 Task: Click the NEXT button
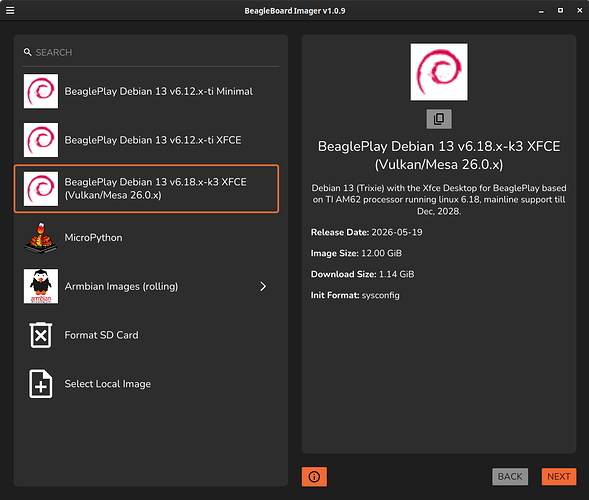[x=559, y=477]
